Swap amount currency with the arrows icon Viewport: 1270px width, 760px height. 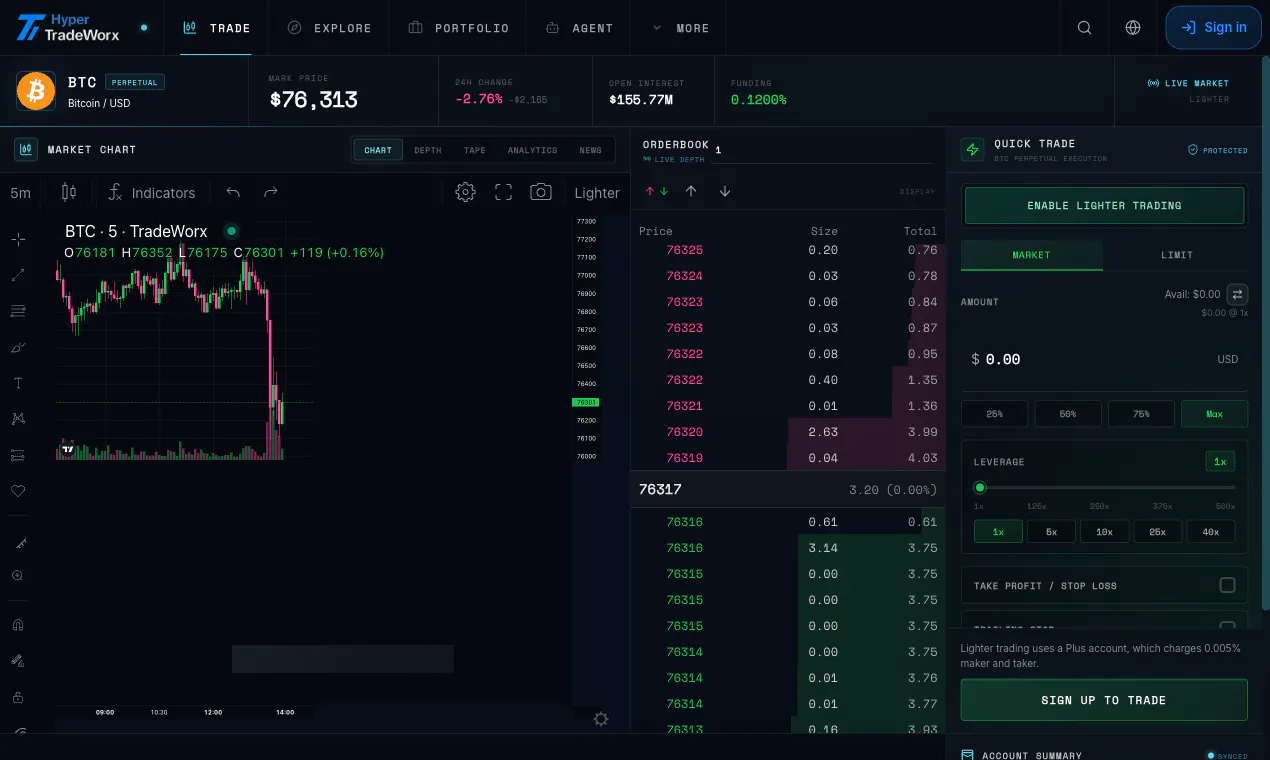point(1238,294)
